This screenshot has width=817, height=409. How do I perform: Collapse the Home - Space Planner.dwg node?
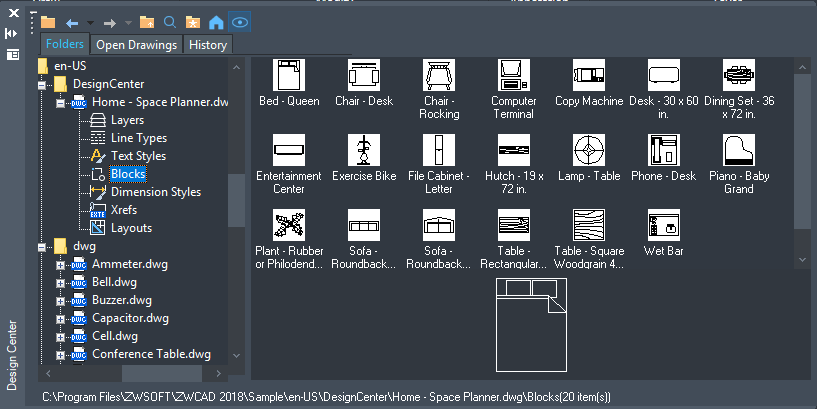(x=60, y=102)
